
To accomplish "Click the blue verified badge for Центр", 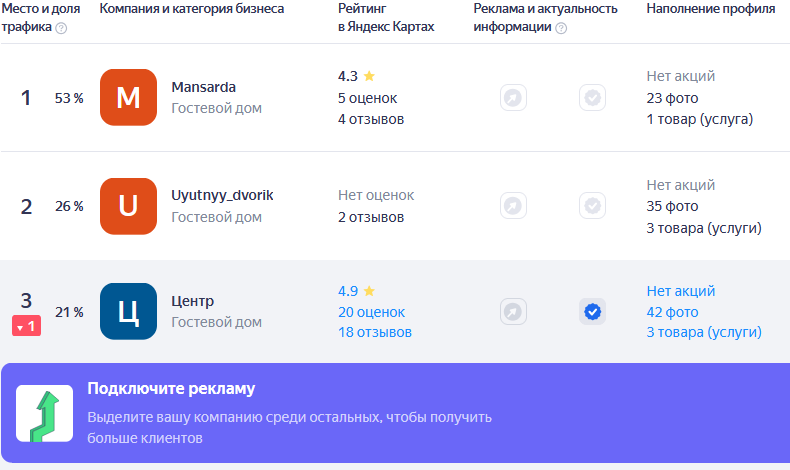I will point(592,312).
